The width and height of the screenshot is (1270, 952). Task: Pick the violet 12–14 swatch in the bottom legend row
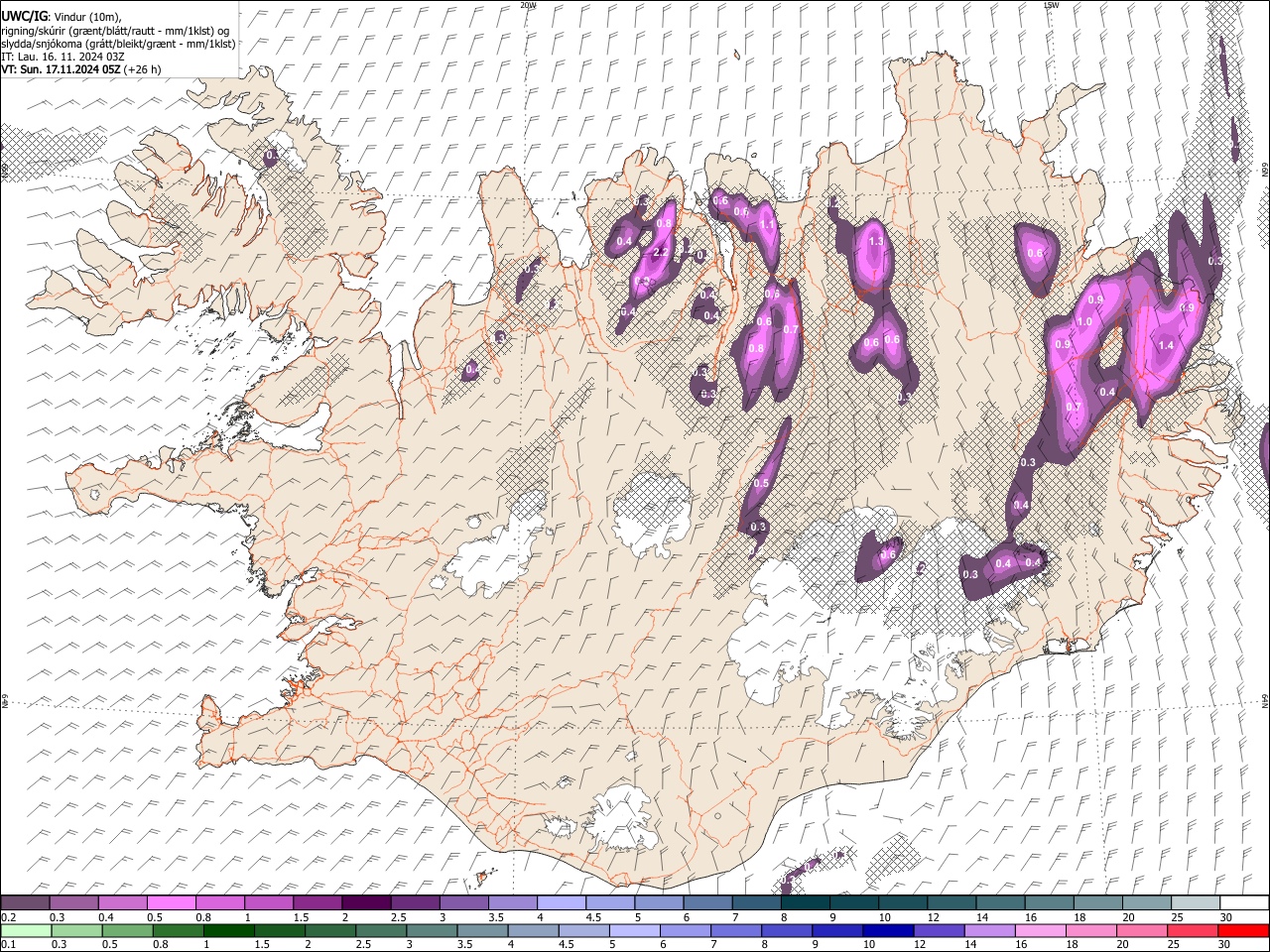pyautogui.click(x=938, y=931)
